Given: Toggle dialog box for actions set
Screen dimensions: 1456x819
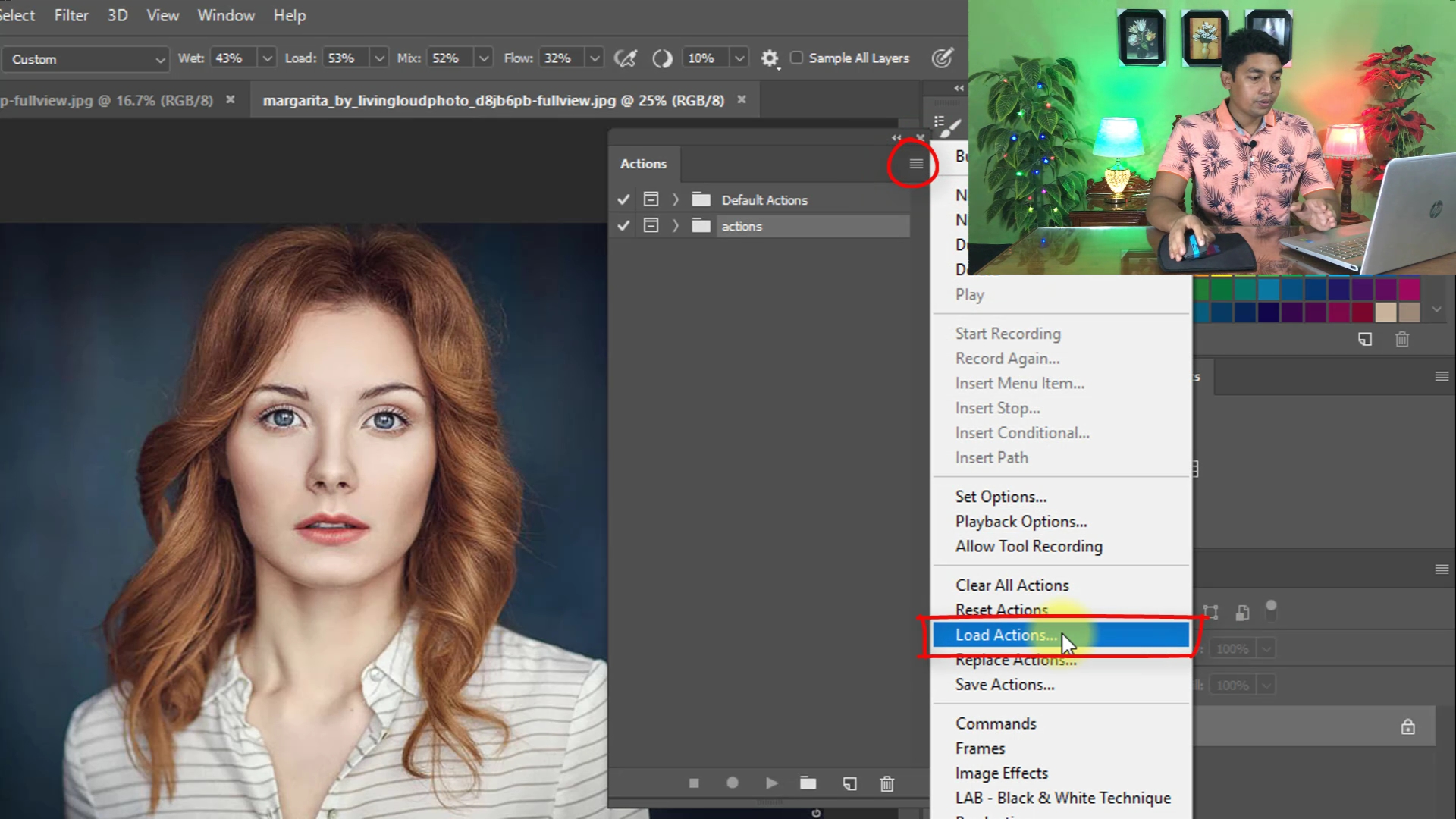Looking at the screenshot, I should click(x=651, y=226).
